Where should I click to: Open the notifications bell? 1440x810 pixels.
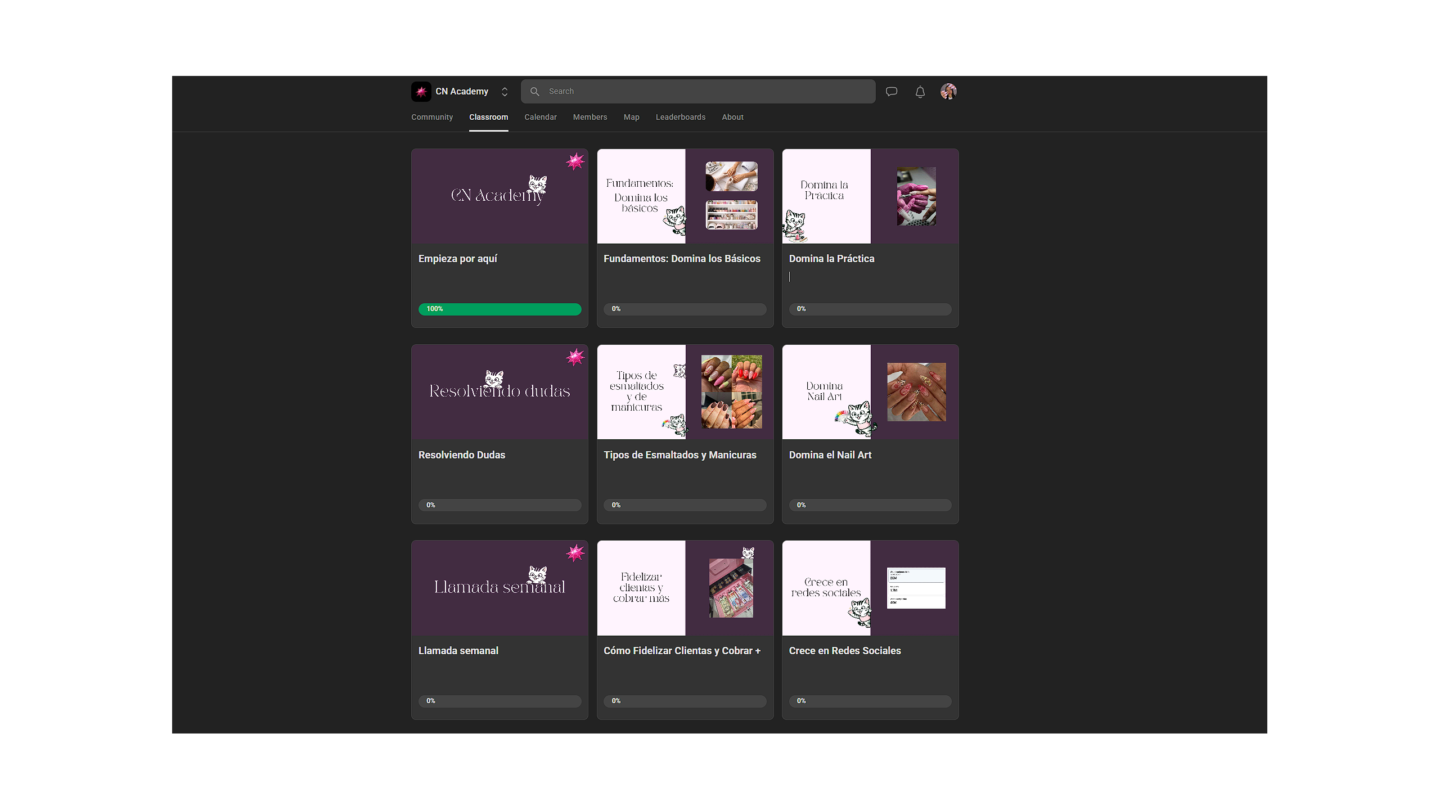coord(920,91)
